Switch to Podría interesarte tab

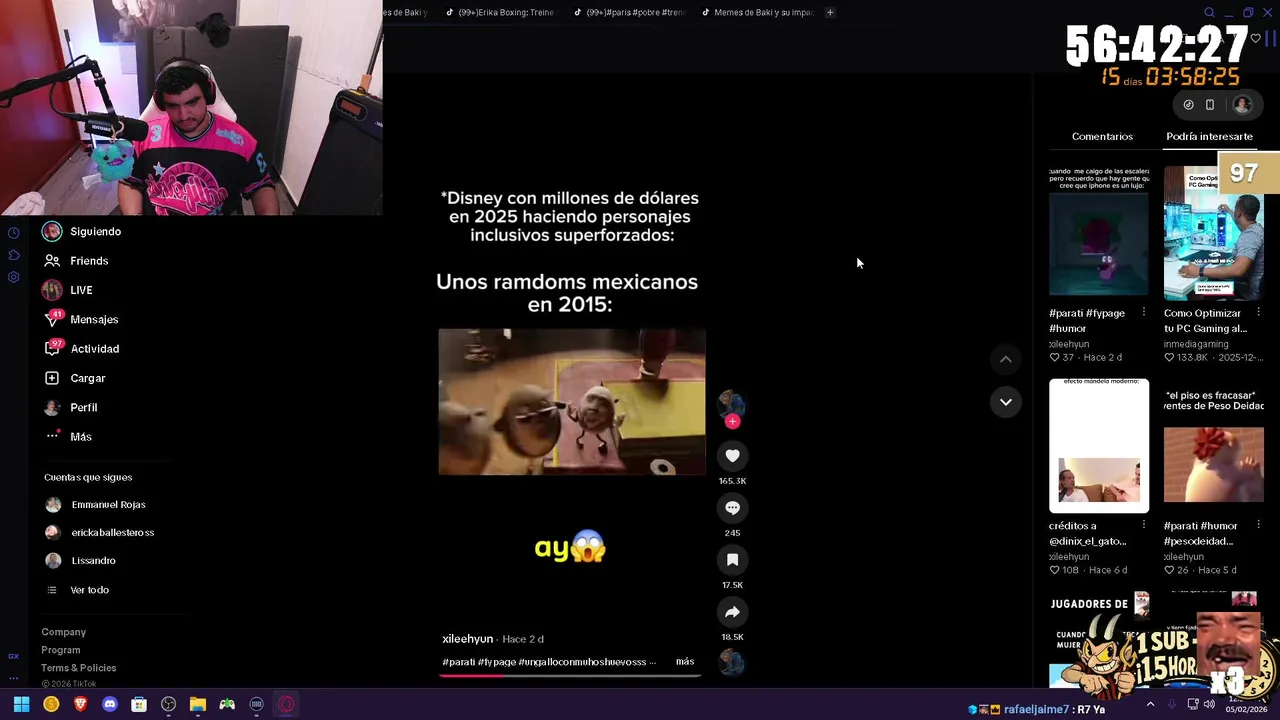(x=1209, y=136)
